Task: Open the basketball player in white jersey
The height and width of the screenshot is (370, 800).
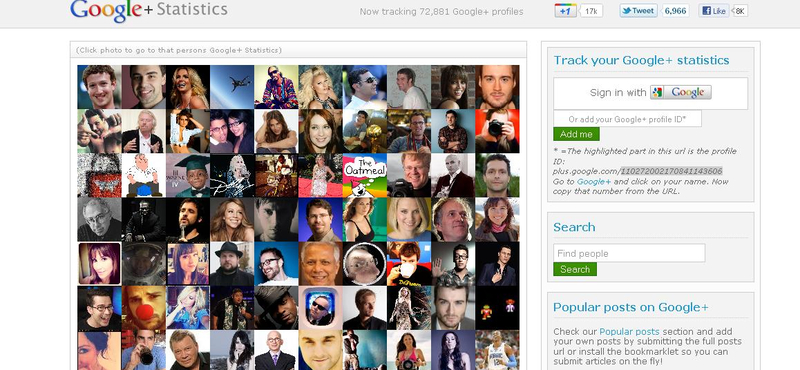Action: point(497,350)
